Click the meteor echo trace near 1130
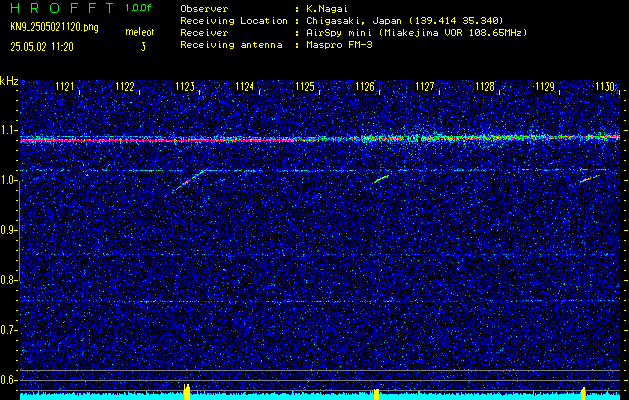The width and height of the screenshot is (629, 400). (x=589, y=179)
